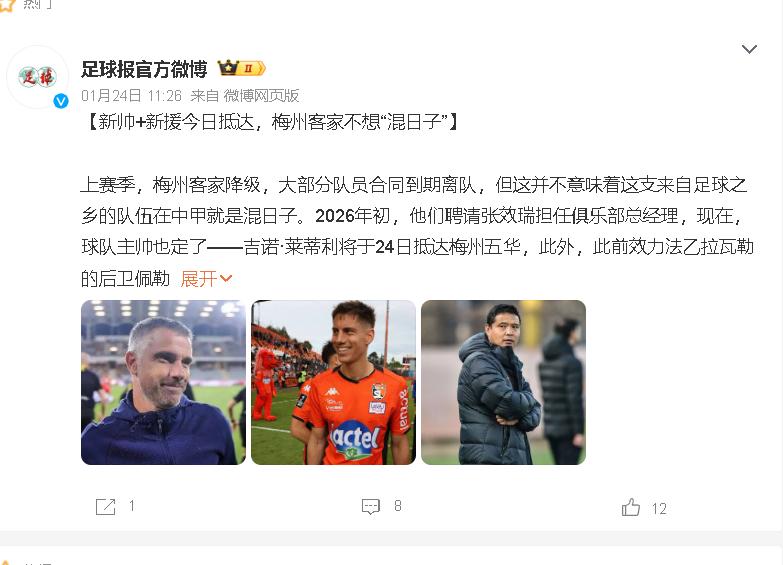783x565 pixels.
Task: Like the post with thumbs-up icon
Action: coord(631,507)
